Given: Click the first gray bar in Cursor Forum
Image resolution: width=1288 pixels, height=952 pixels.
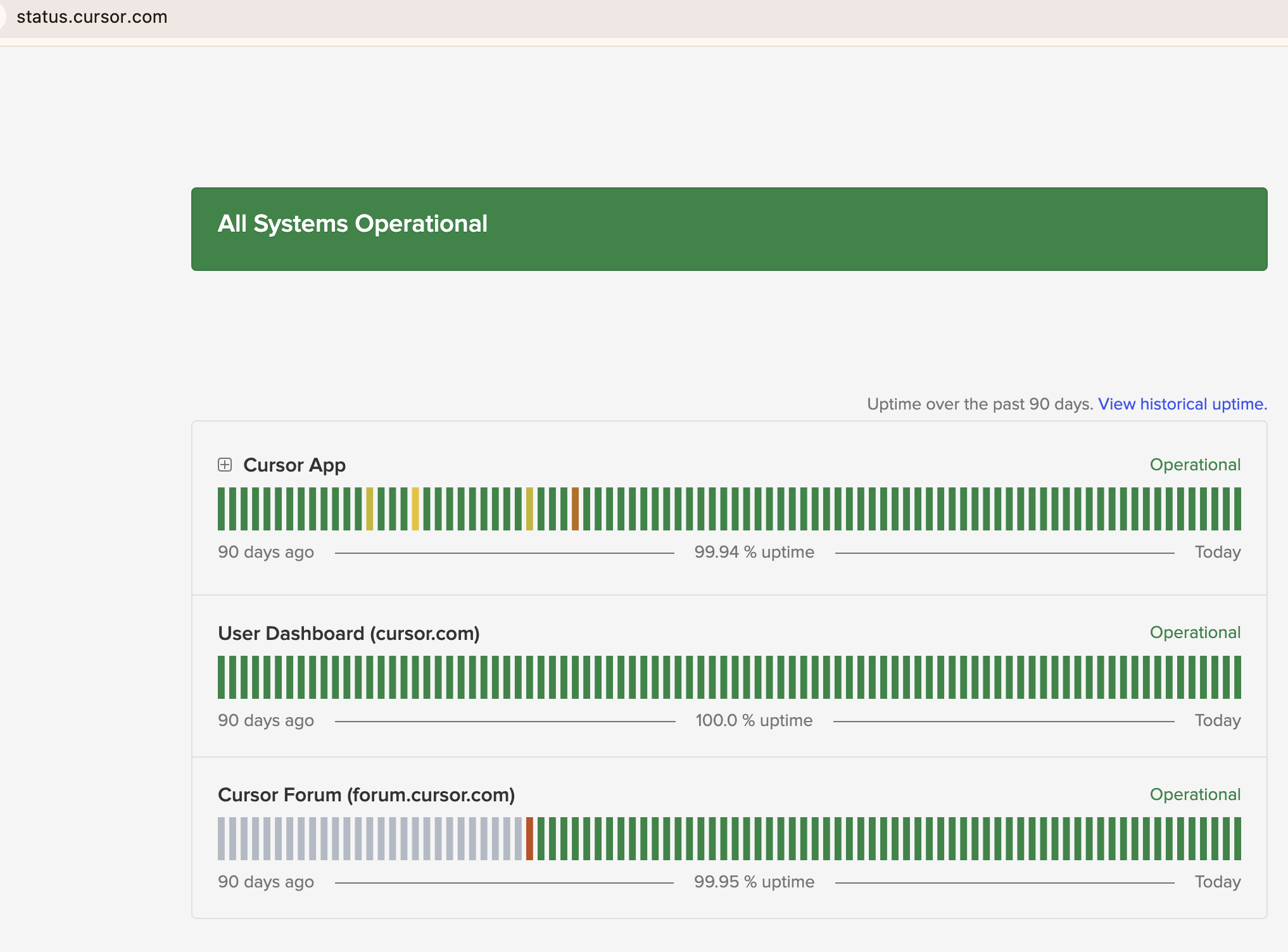Looking at the screenshot, I should (222, 839).
